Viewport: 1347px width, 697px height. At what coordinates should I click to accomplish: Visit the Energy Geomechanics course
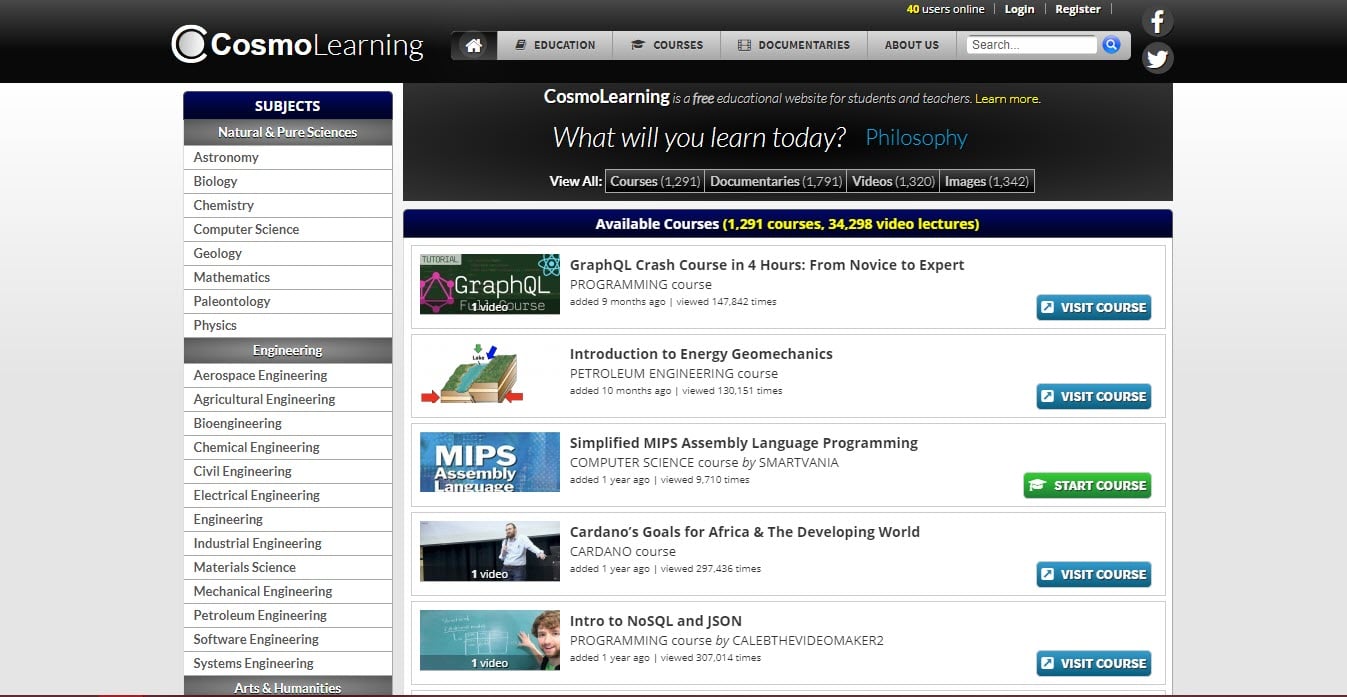click(x=1093, y=396)
